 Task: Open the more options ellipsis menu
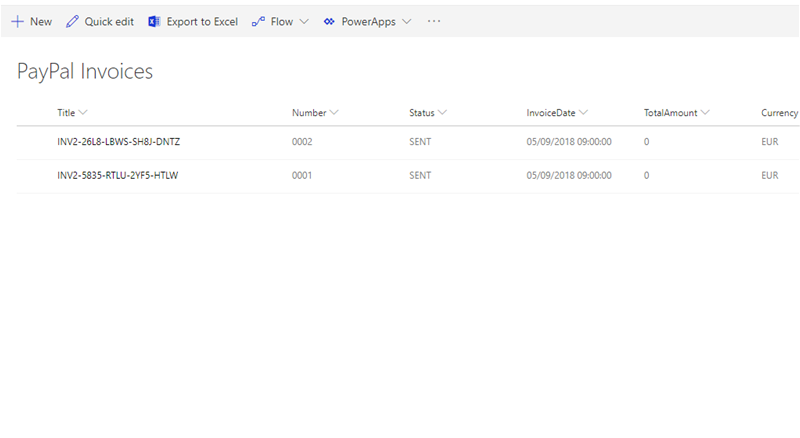pos(434,21)
